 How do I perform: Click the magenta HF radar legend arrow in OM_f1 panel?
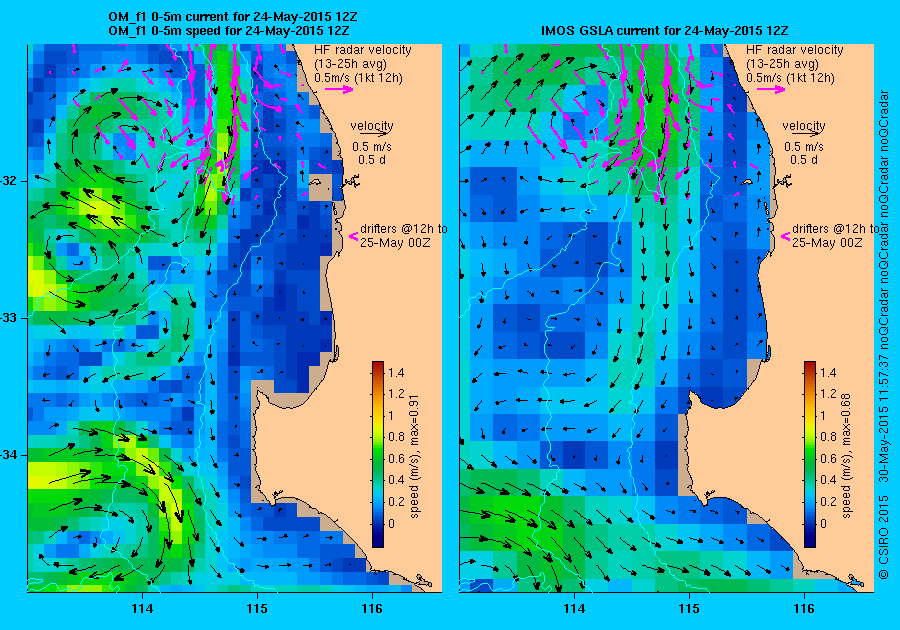(x=339, y=89)
